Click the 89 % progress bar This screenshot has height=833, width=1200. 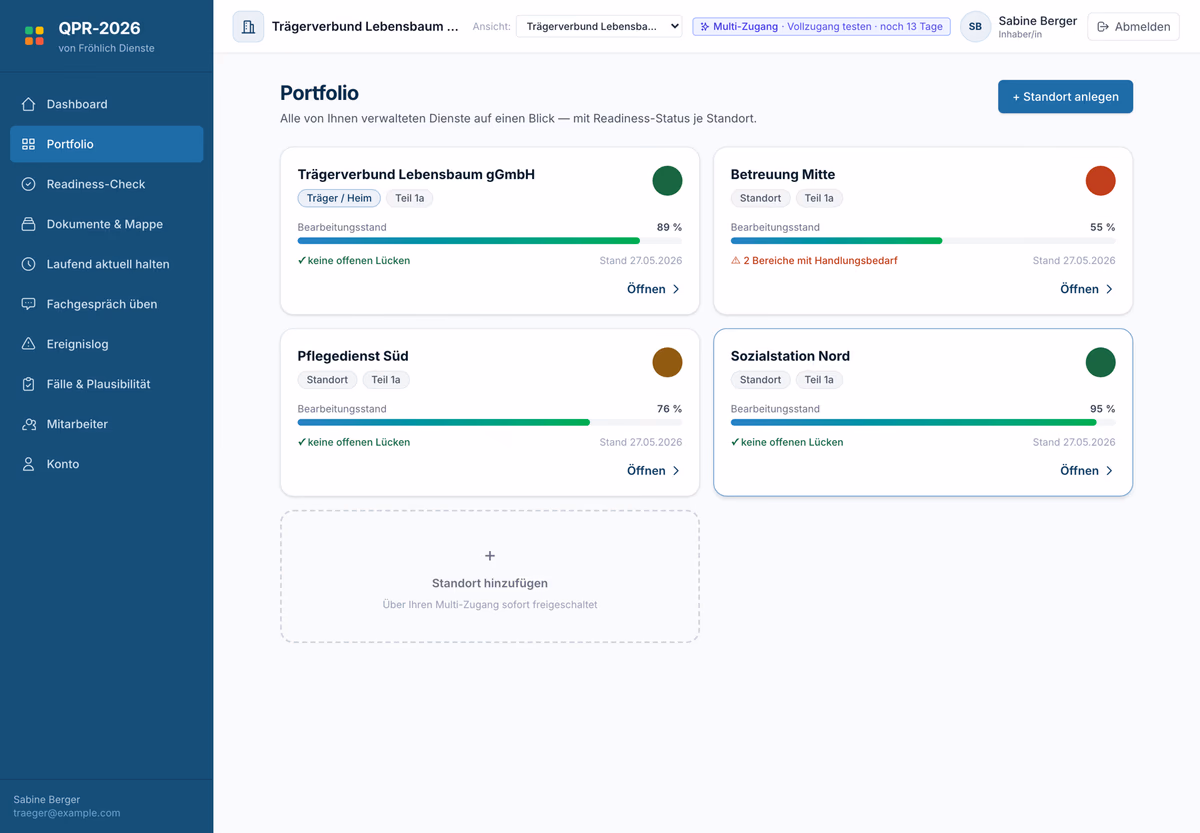tap(490, 241)
